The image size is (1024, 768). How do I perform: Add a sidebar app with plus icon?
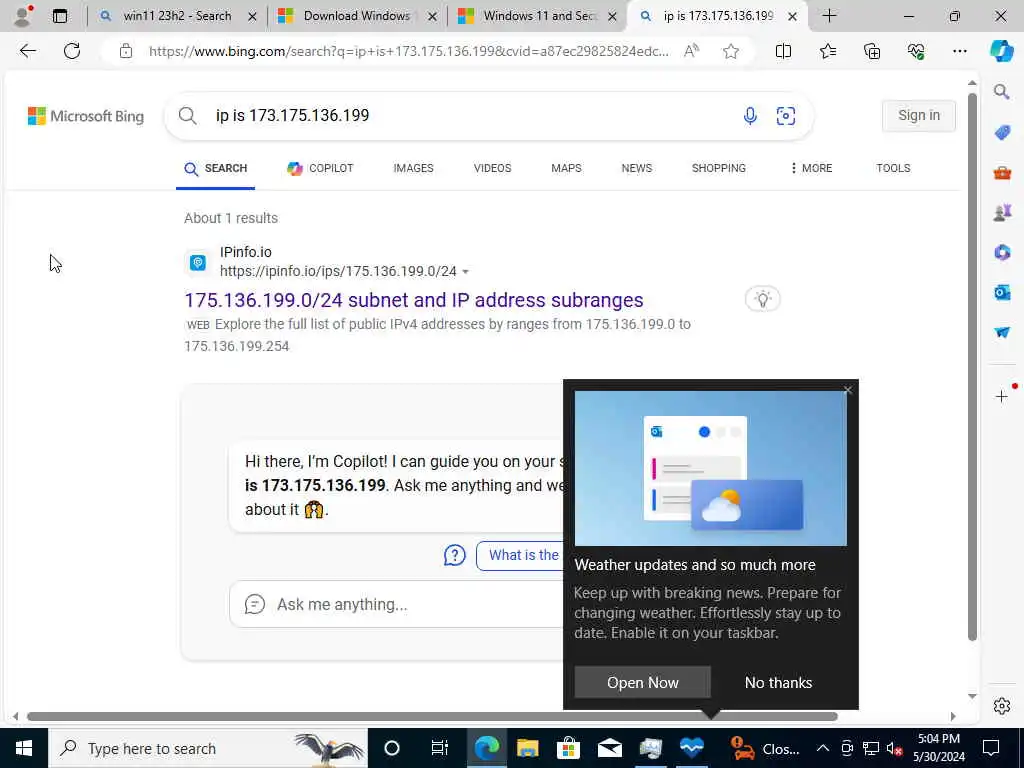[x=1002, y=396]
